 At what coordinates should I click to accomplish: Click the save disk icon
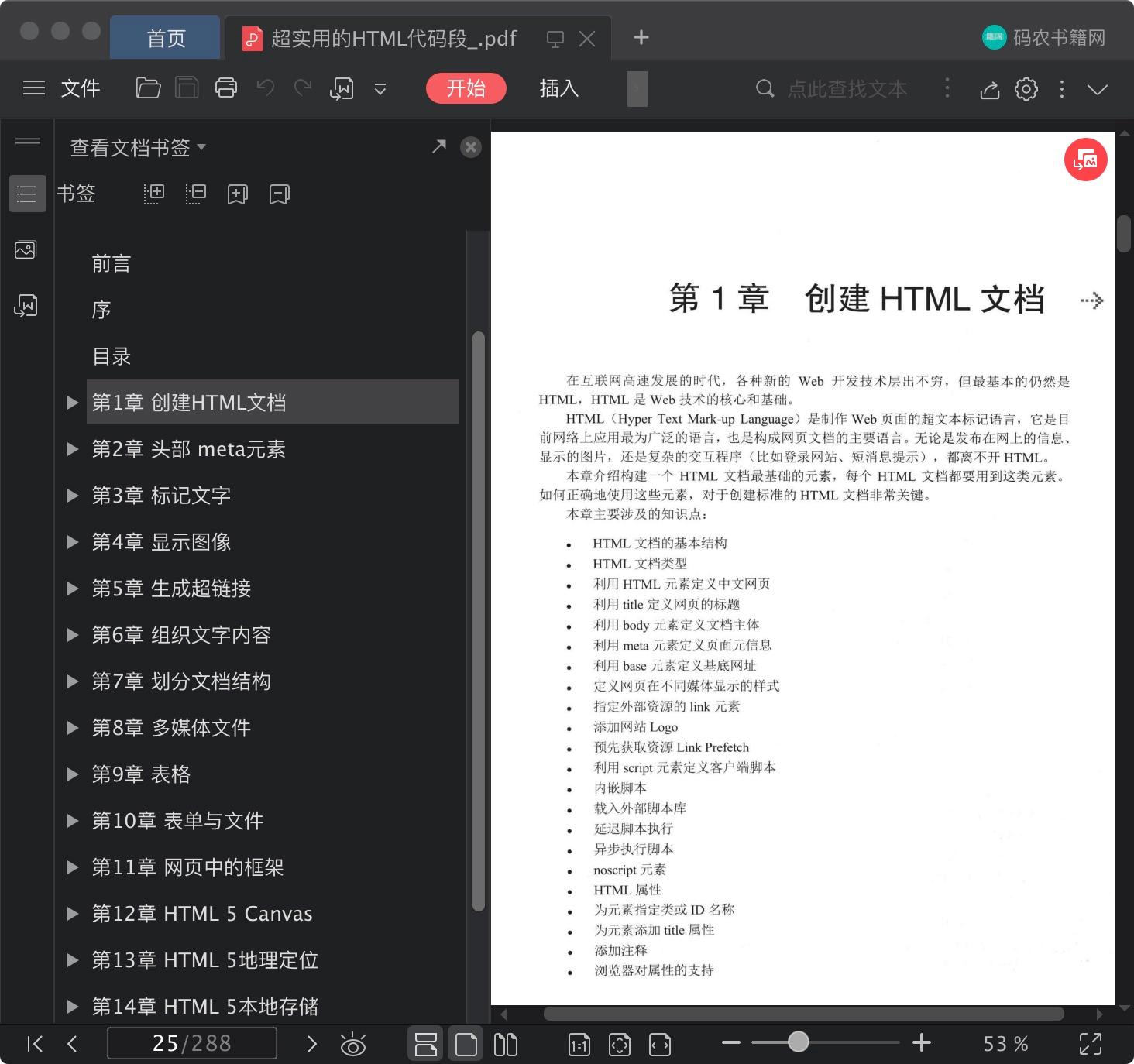(x=187, y=88)
